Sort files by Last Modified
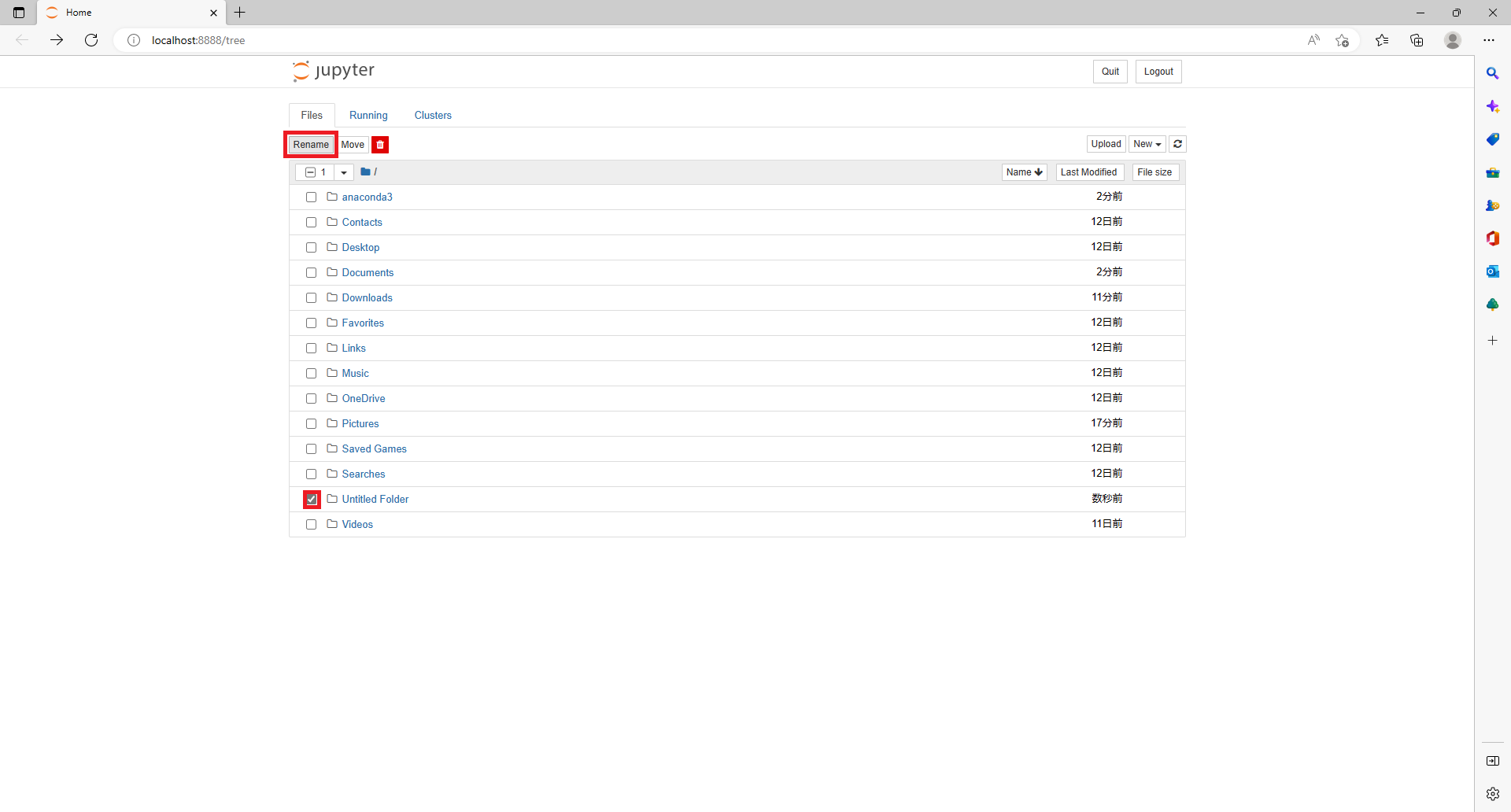Viewport: 1511px width, 812px height. pyautogui.click(x=1089, y=172)
